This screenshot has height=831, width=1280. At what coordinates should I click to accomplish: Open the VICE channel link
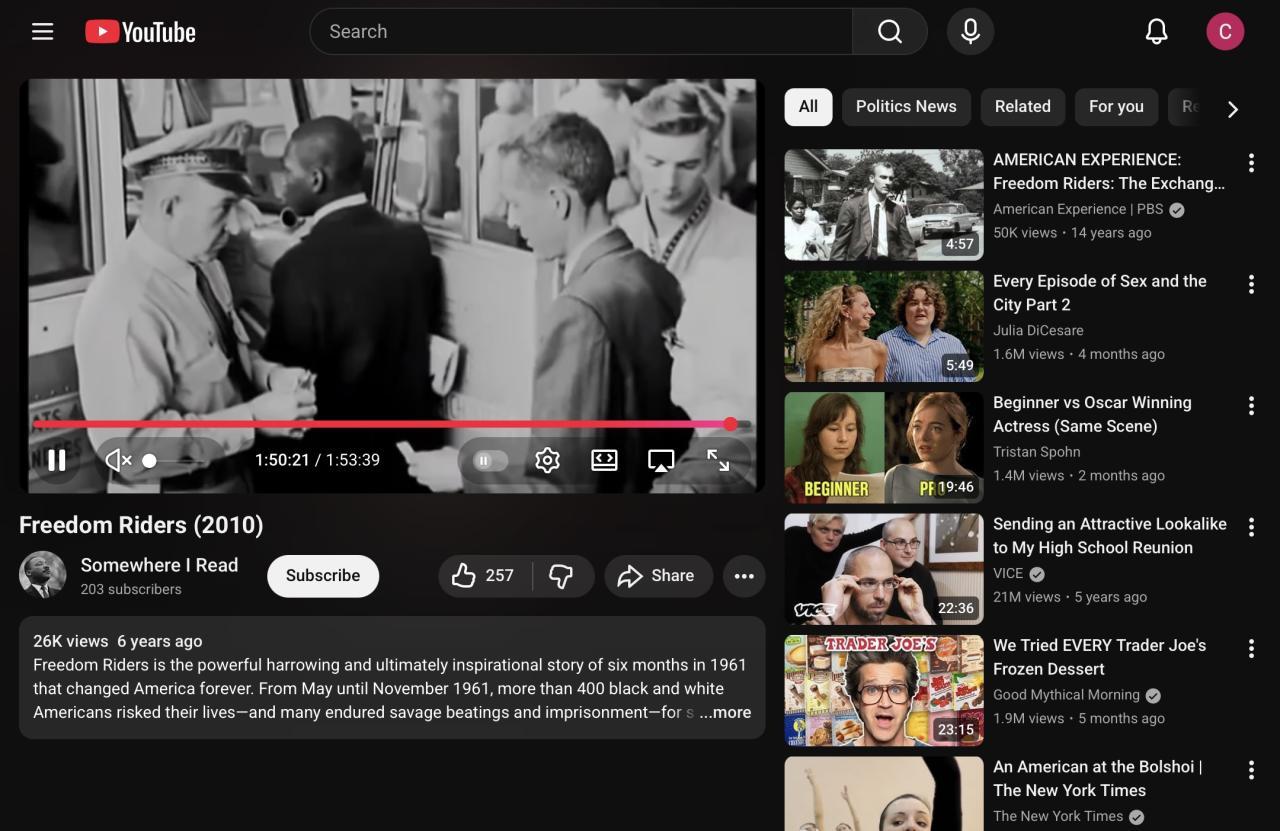[1008, 573]
